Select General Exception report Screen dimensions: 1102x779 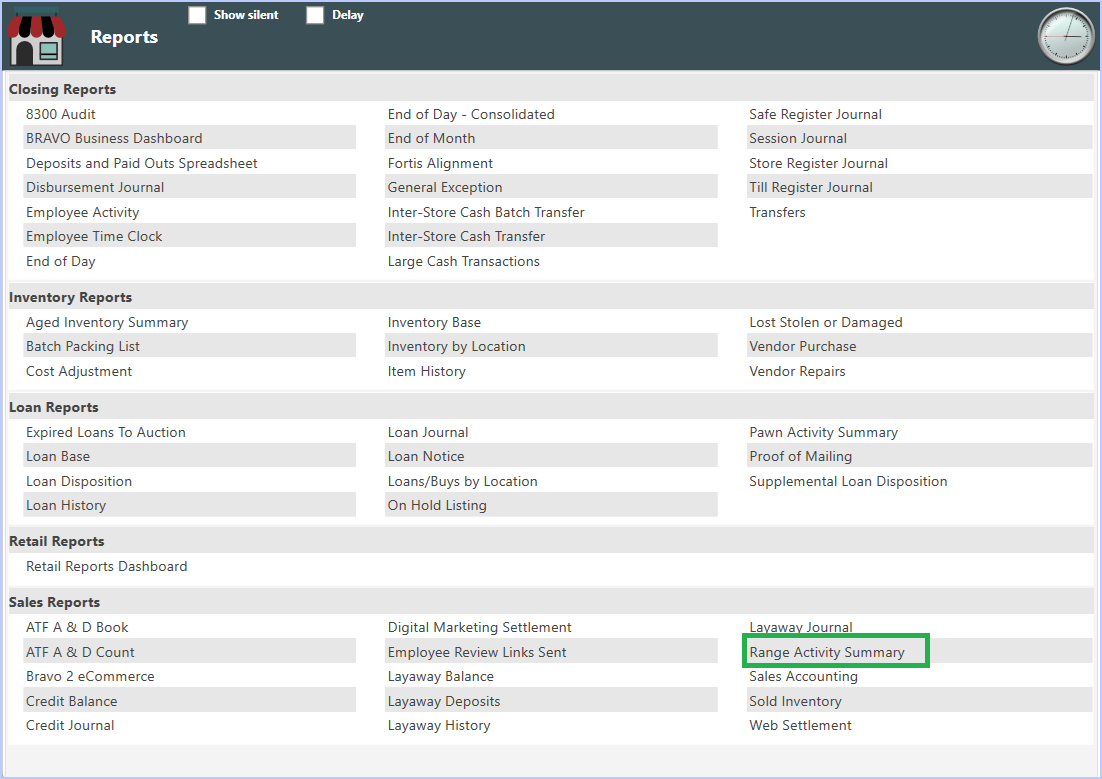click(445, 187)
